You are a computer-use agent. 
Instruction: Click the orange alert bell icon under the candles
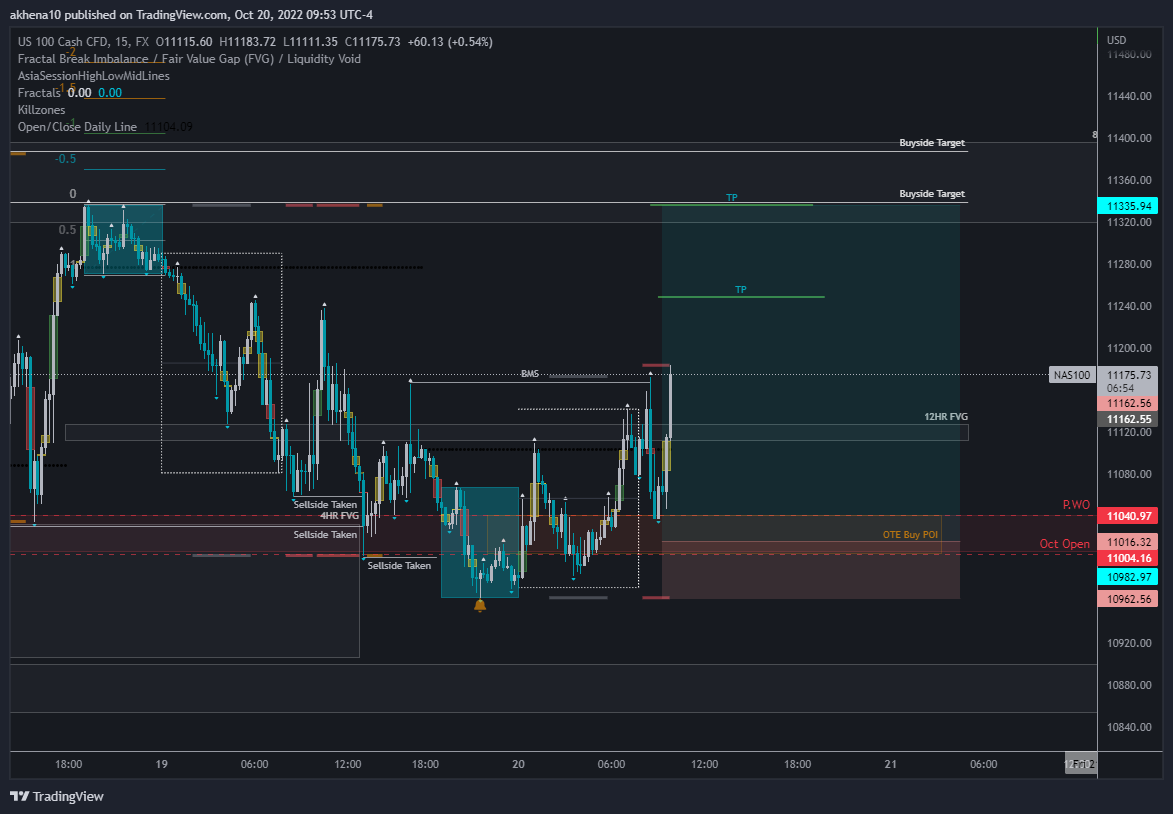click(480, 605)
